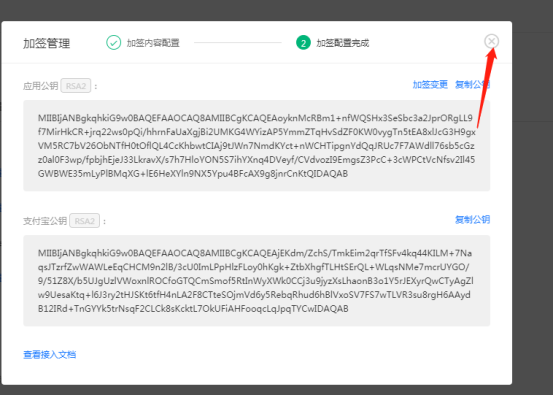This screenshot has width=554, height=395.
Task: Select the 加签配置完成 step label
Action: (342, 43)
